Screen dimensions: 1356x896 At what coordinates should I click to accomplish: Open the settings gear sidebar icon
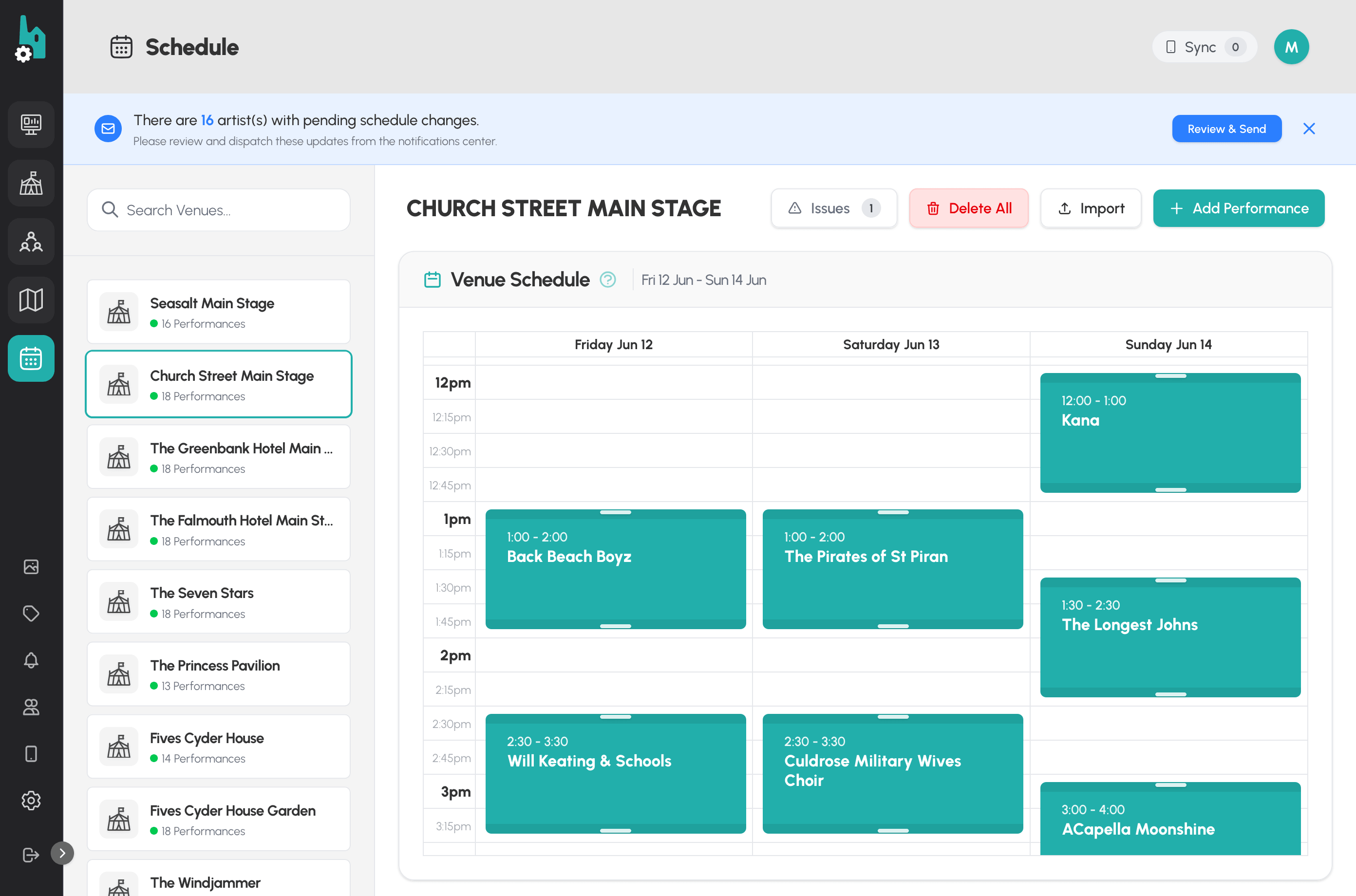(31, 801)
